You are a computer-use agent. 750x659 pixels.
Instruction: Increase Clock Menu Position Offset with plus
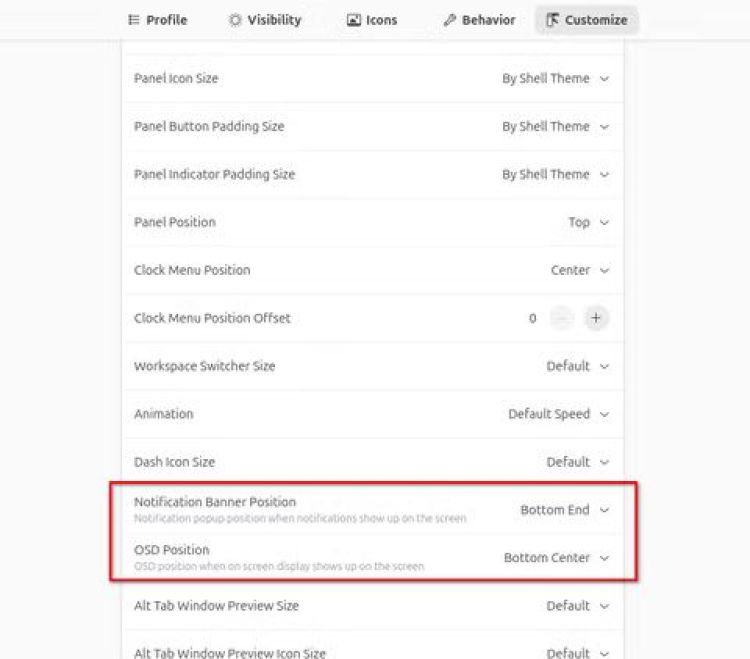point(596,318)
